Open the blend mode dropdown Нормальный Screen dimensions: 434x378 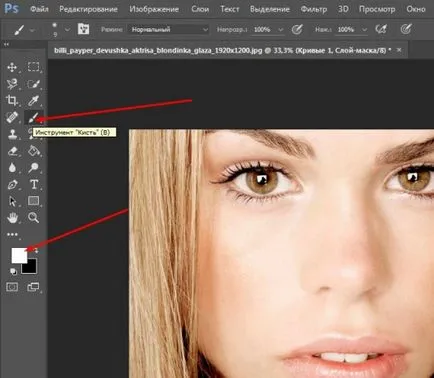click(169, 30)
